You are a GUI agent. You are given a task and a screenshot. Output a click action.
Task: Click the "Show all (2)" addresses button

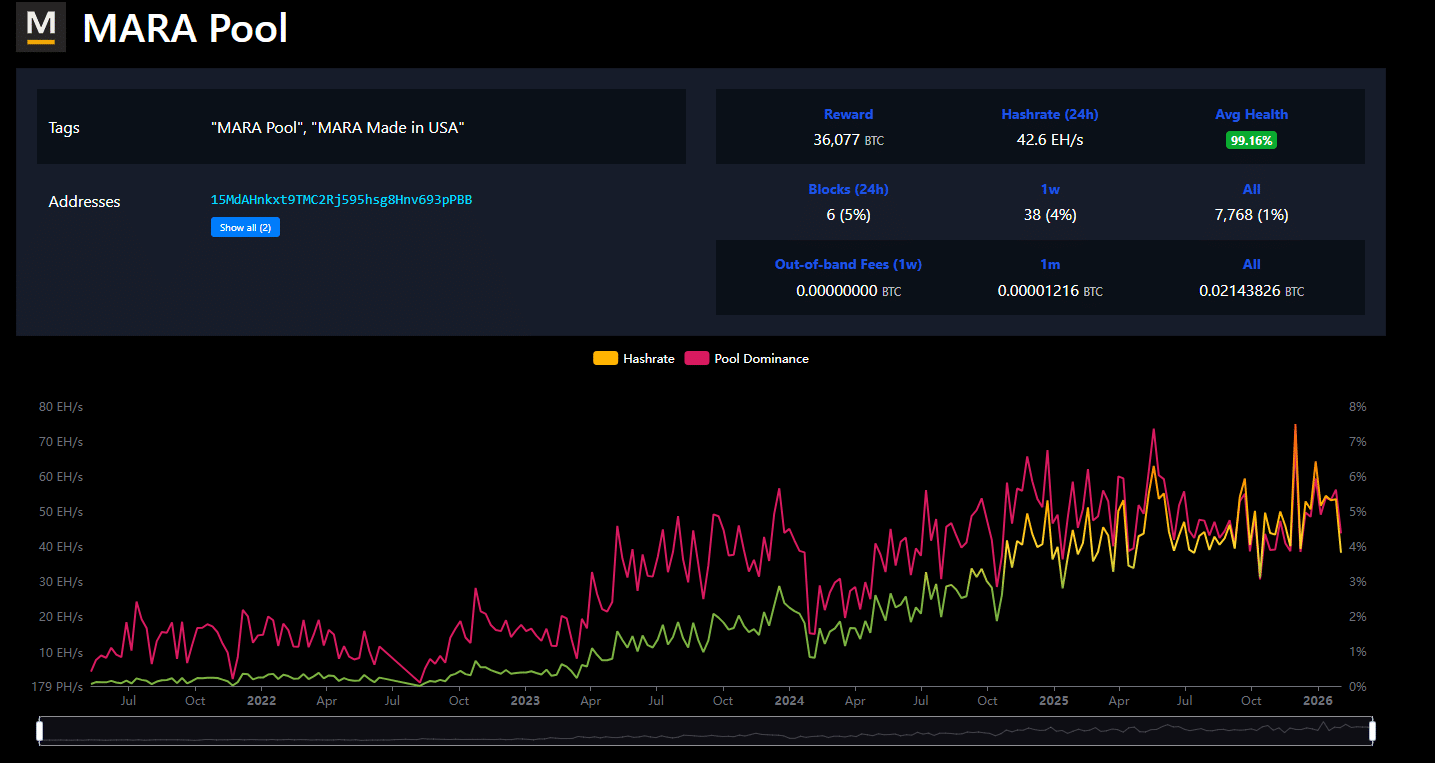point(245,227)
